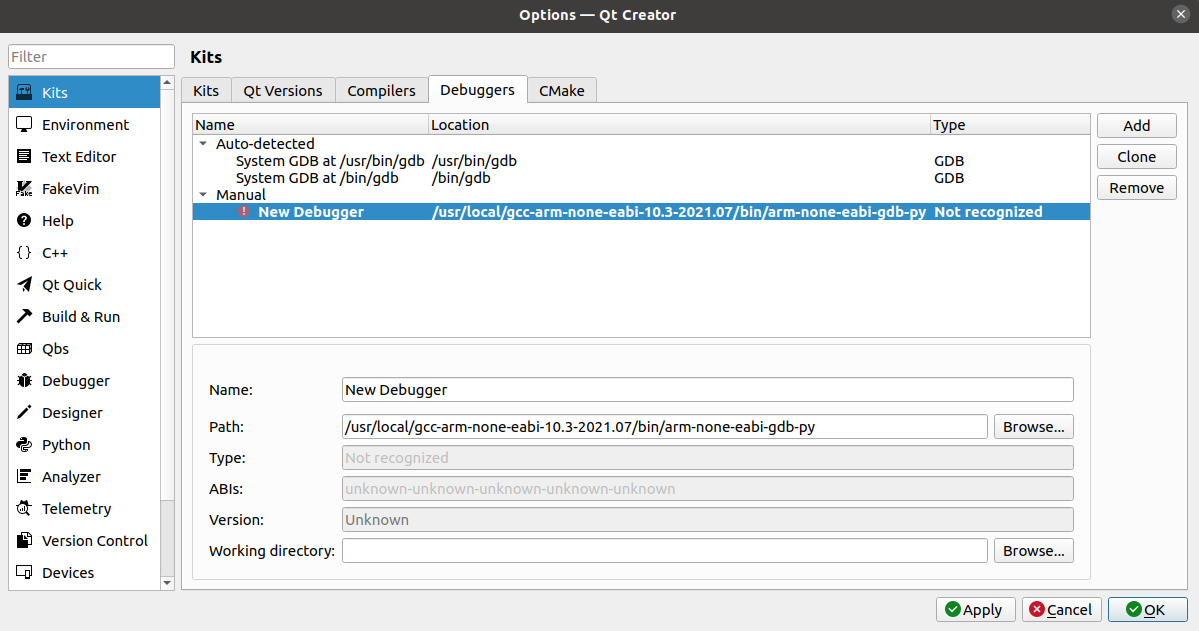Viewport: 1199px width, 631px height.
Task: Open the Compilers tab
Action: [382, 90]
